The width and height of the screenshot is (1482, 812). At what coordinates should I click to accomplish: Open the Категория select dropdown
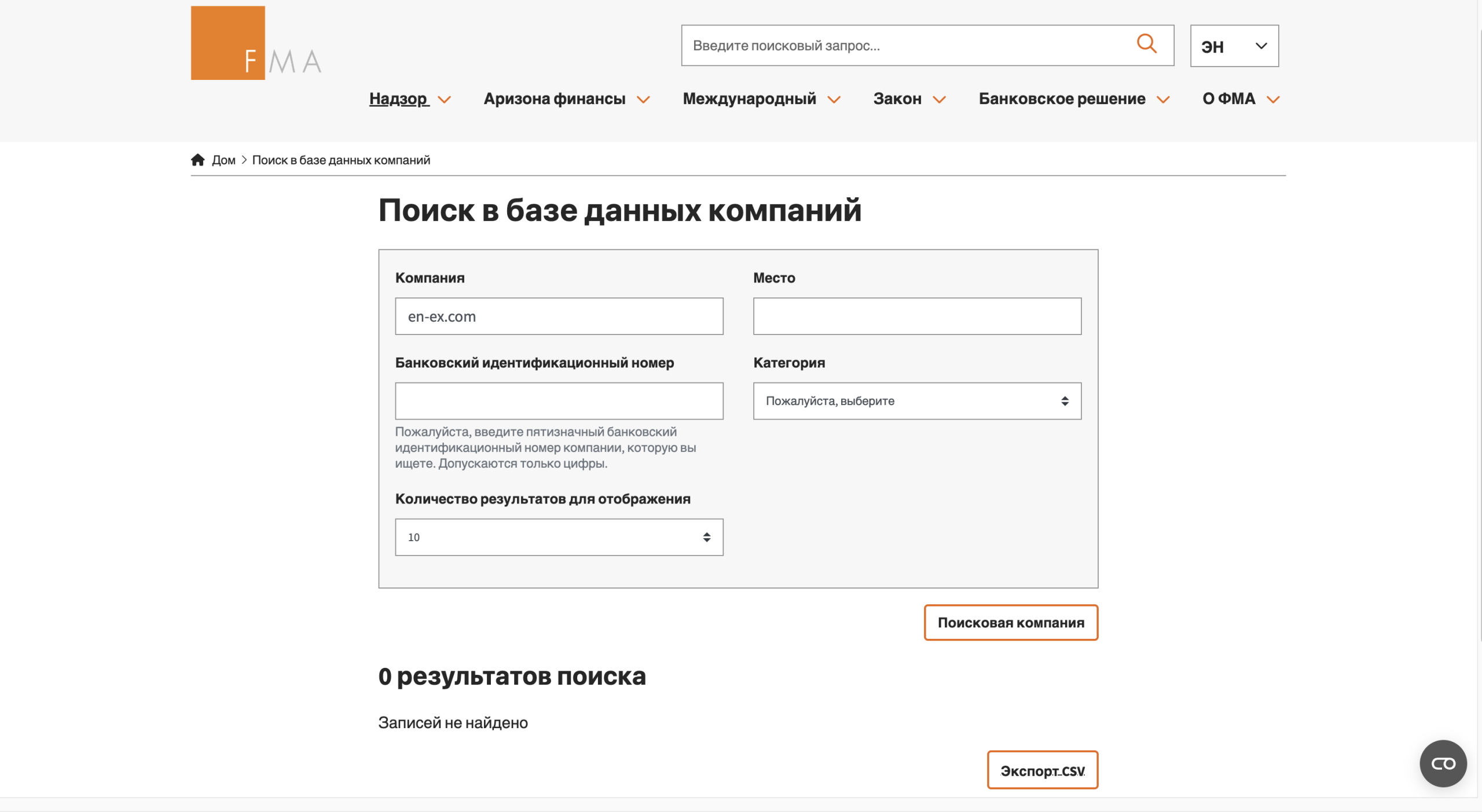pyautogui.click(x=917, y=401)
